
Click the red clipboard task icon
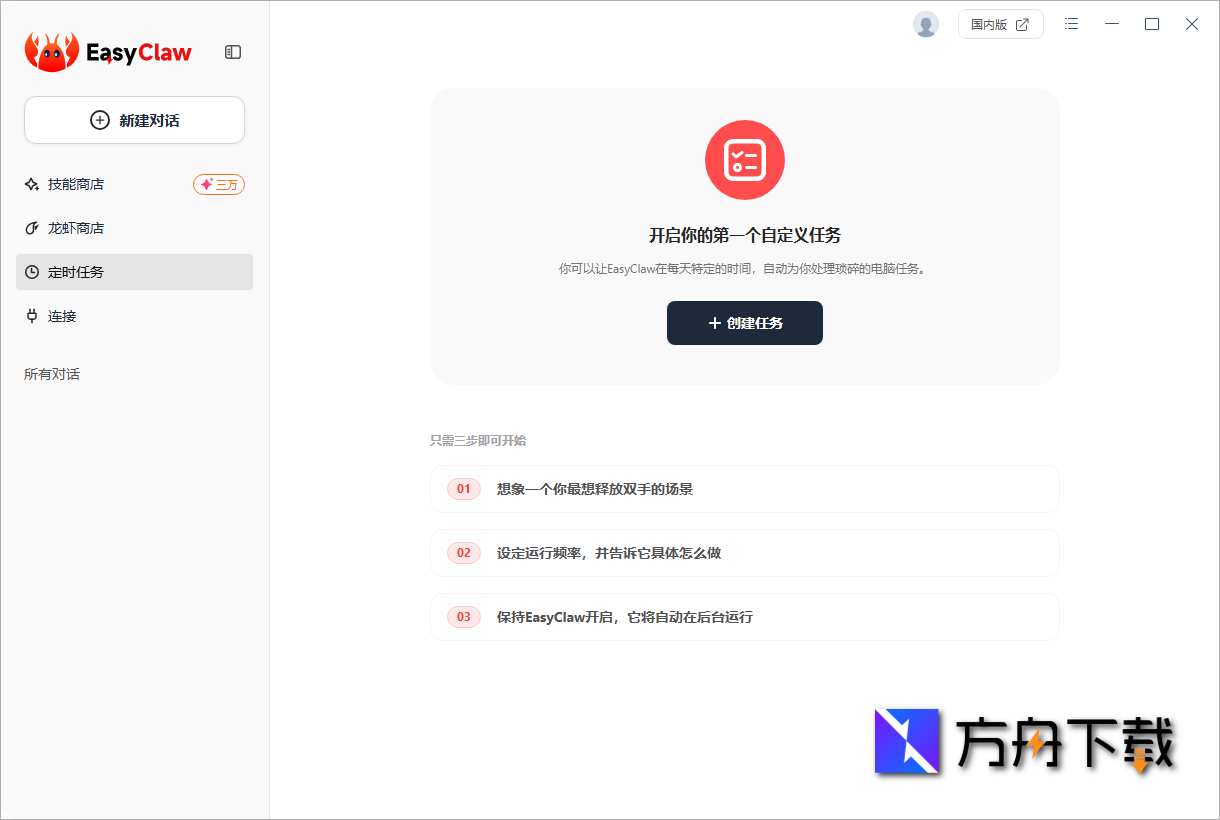(745, 160)
